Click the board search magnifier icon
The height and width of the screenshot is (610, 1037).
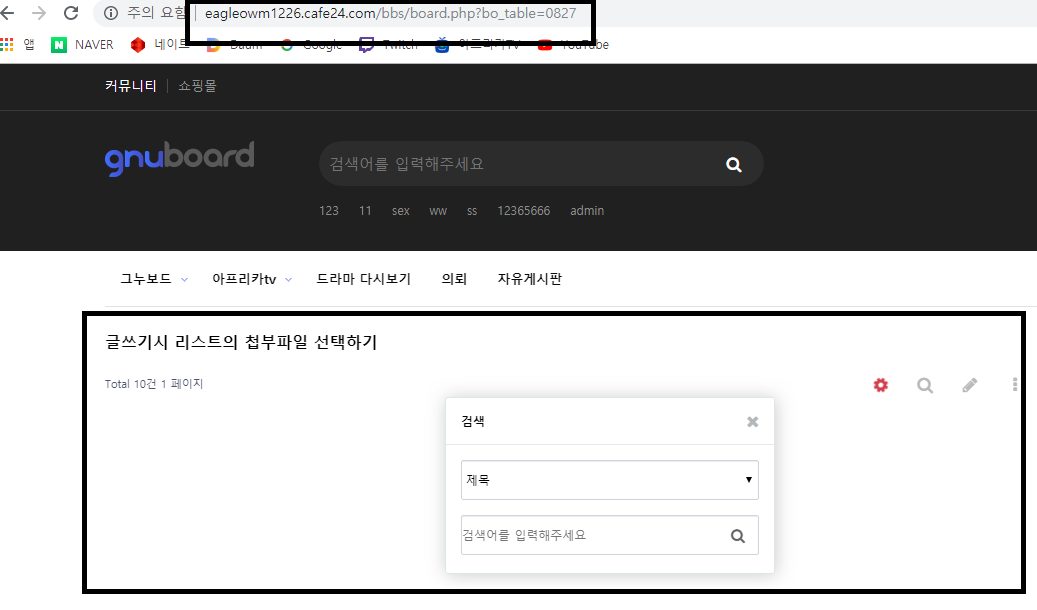(925, 385)
